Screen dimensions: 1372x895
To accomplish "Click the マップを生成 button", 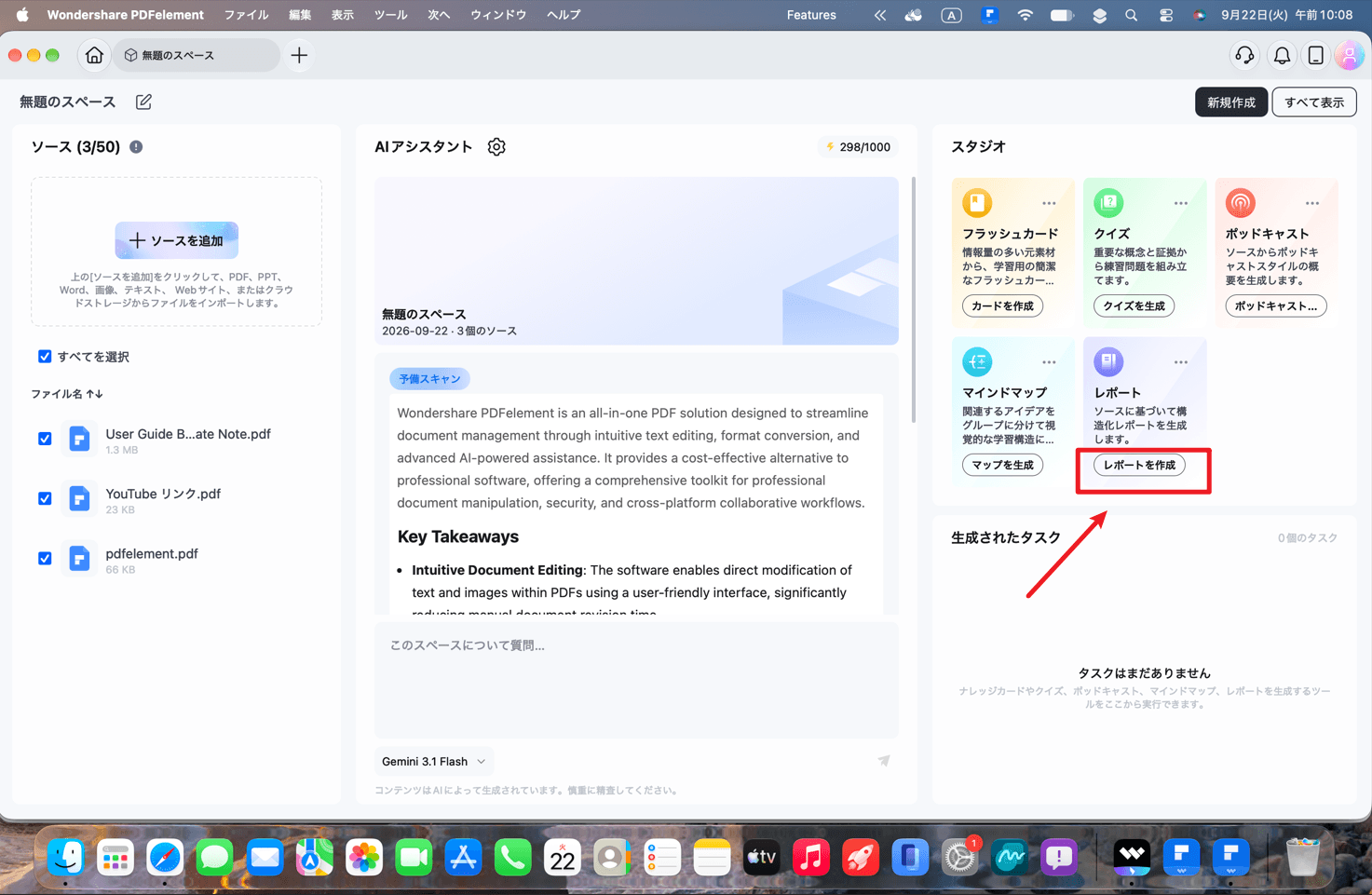I will click(1002, 465).
